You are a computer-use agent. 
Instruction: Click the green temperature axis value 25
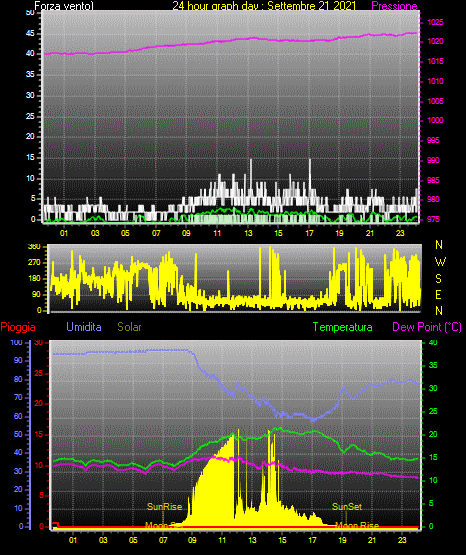(x=433, y=412)
